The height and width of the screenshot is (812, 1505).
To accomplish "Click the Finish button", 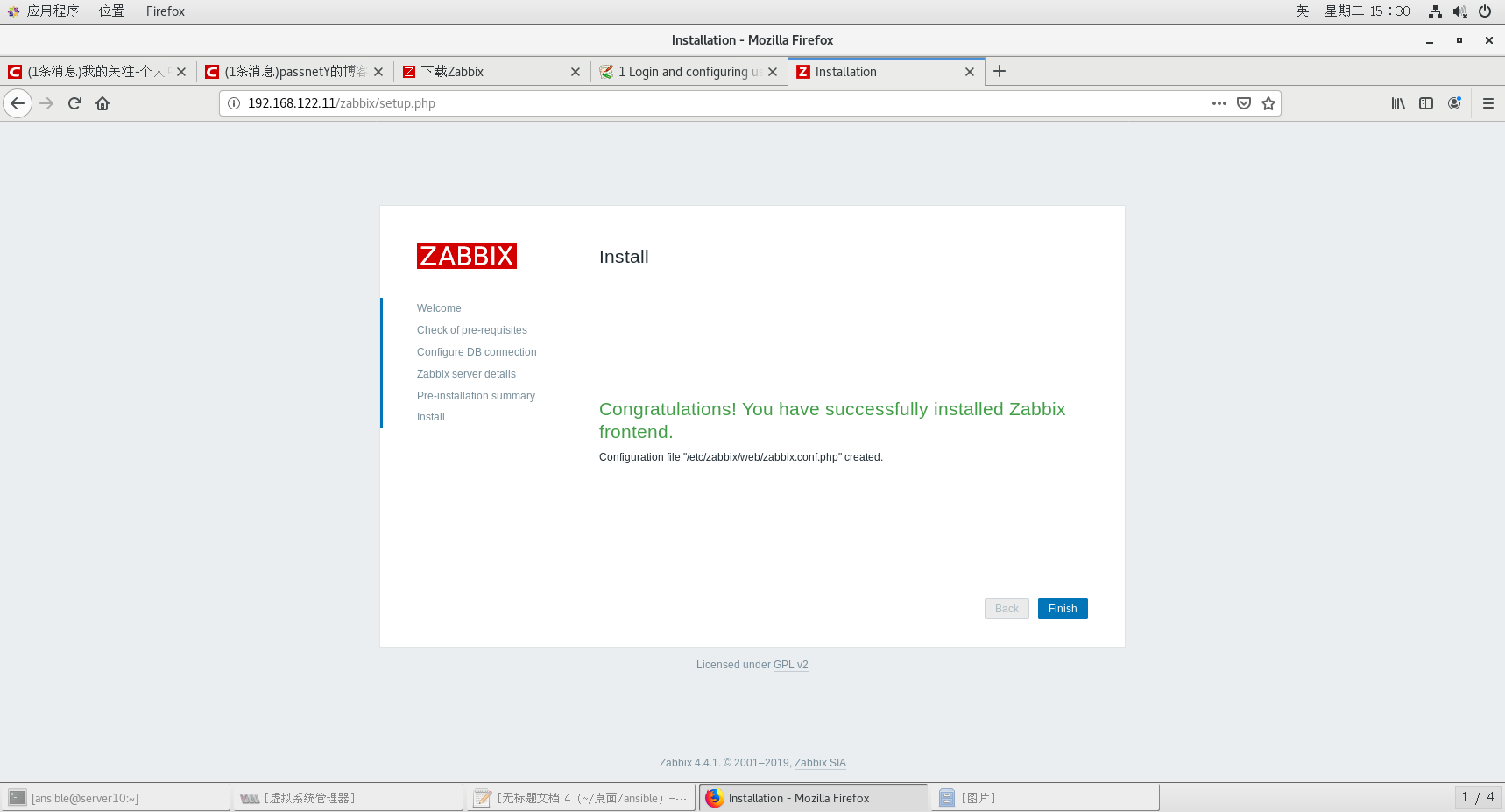I will [x=1063, y=609].
